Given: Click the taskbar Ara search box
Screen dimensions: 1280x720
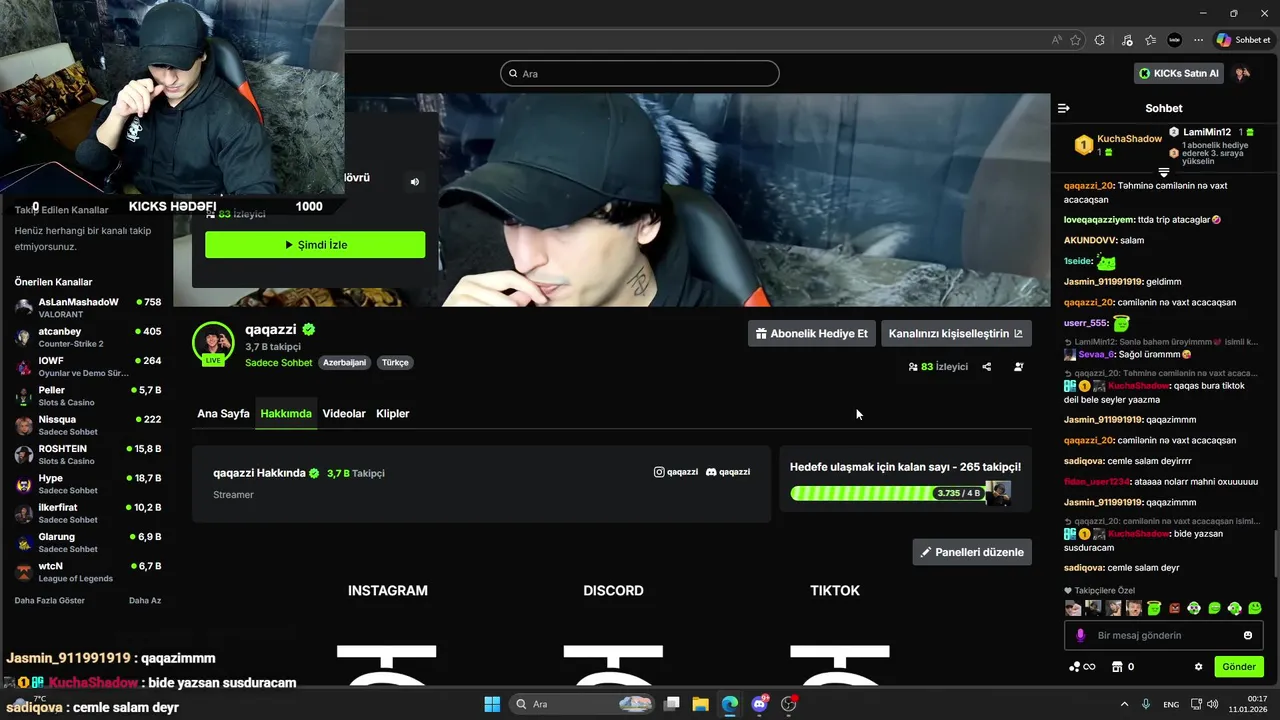Looking at the screenshot, I should pos(581,704).
